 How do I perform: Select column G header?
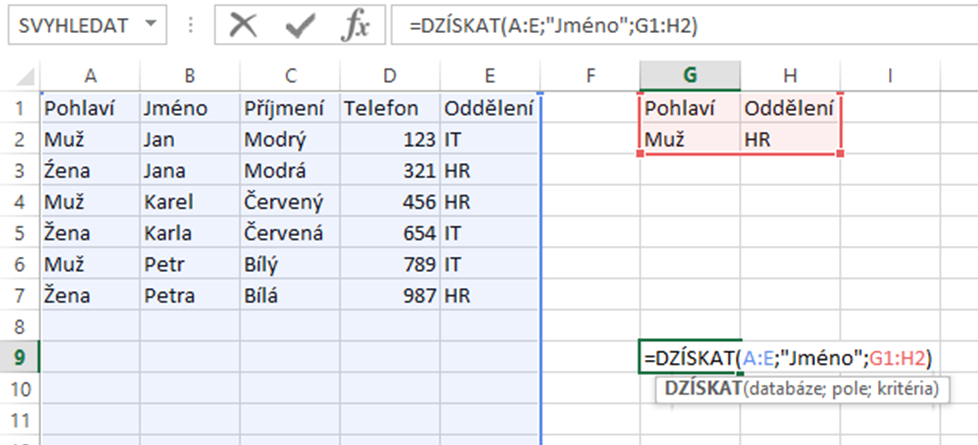pyautogui.click(x=690, y=76)
